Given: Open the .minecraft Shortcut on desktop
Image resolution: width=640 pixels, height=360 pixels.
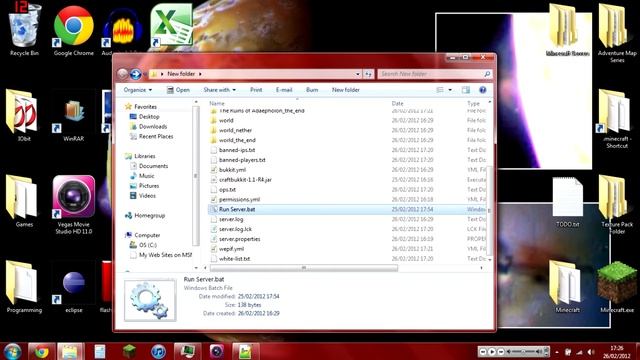Looking at the screenshot, I should click(x=617, y=118).
